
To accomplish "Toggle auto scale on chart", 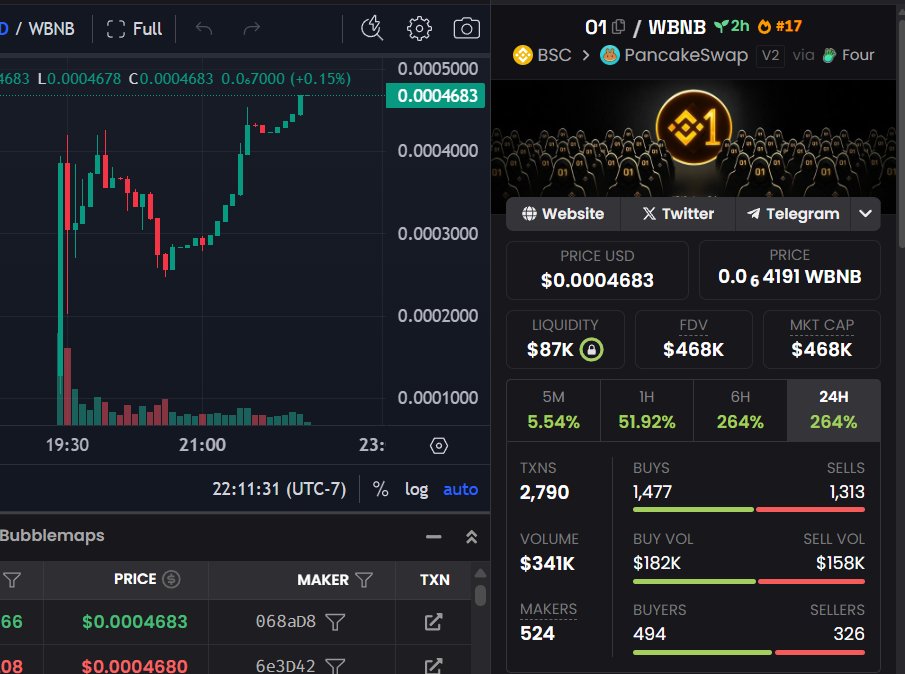I will (460, 489).
